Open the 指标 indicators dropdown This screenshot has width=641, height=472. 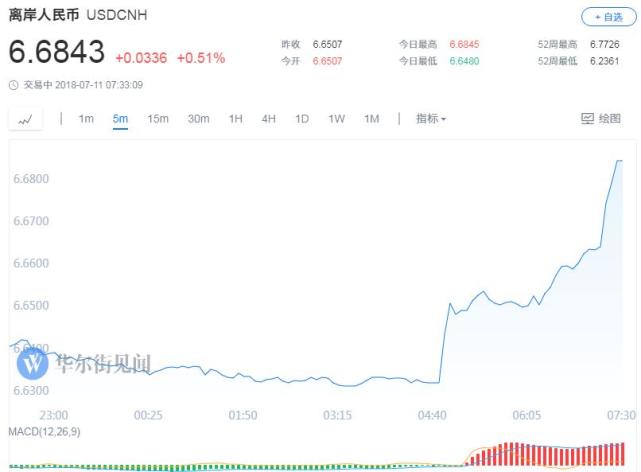pyautogui.click(x=431, y=119)
